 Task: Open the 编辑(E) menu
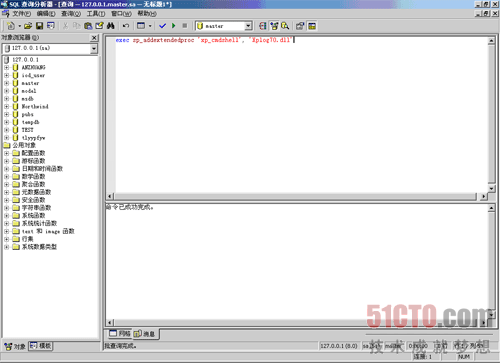coord(46,14)
